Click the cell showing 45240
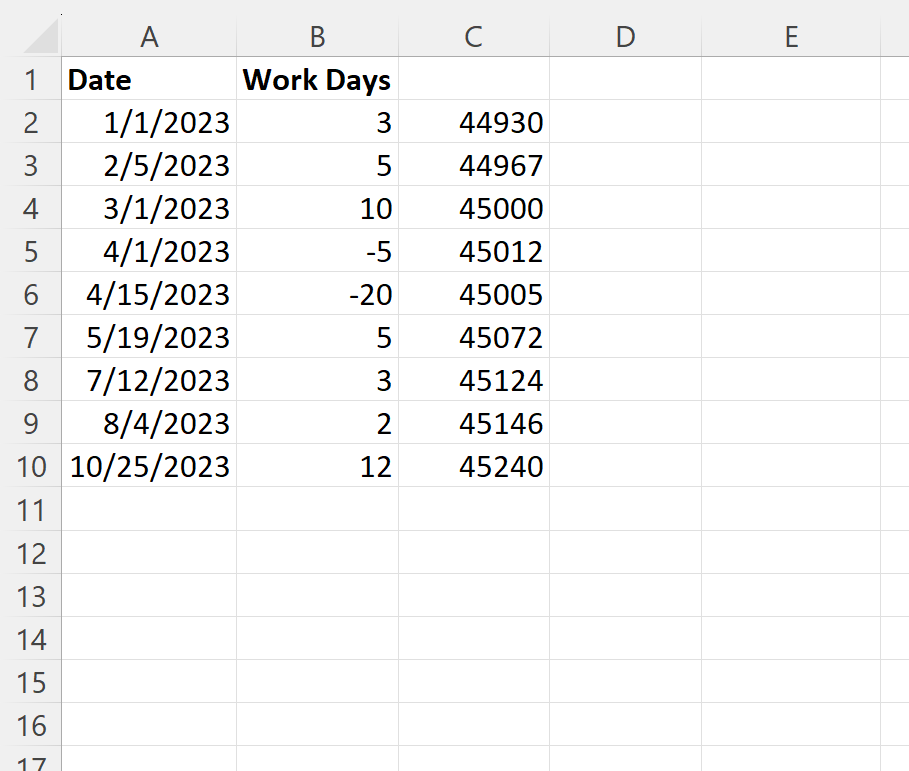Screen dimensions: 909x771 473,467
